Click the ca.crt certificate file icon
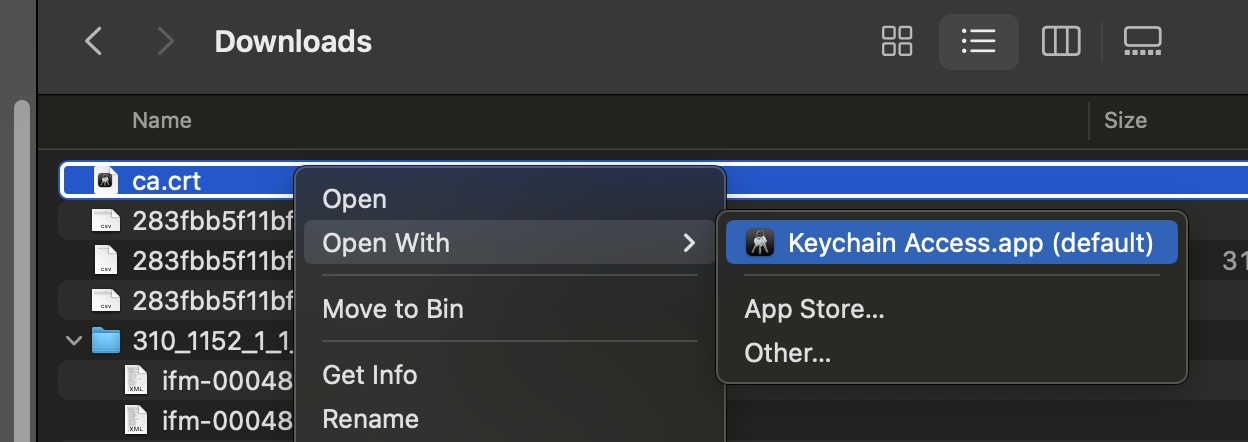This screenshot has width=1248, height=442. click(x=106, y=181)
